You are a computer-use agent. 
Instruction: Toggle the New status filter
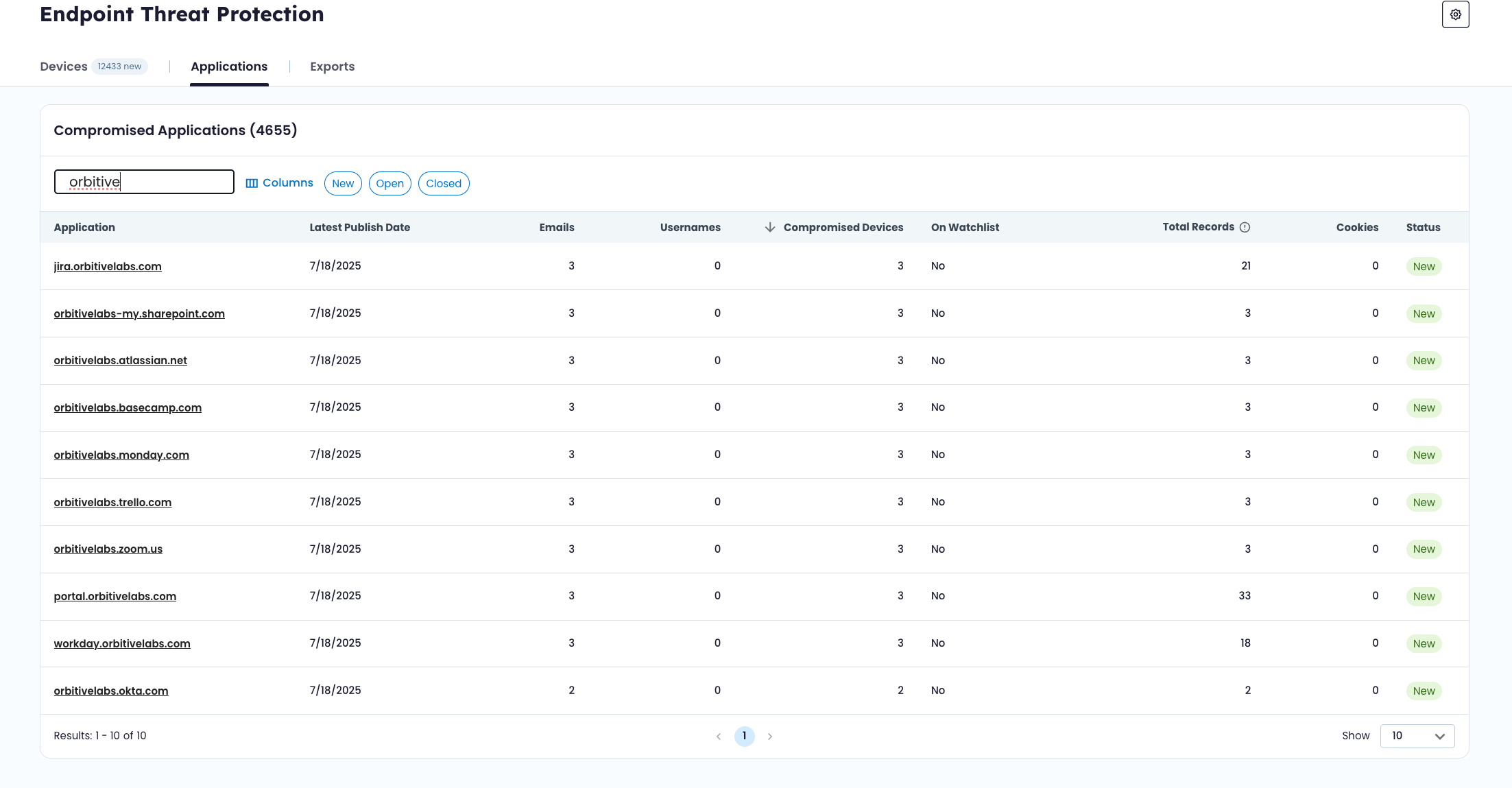tap(343, 183)
